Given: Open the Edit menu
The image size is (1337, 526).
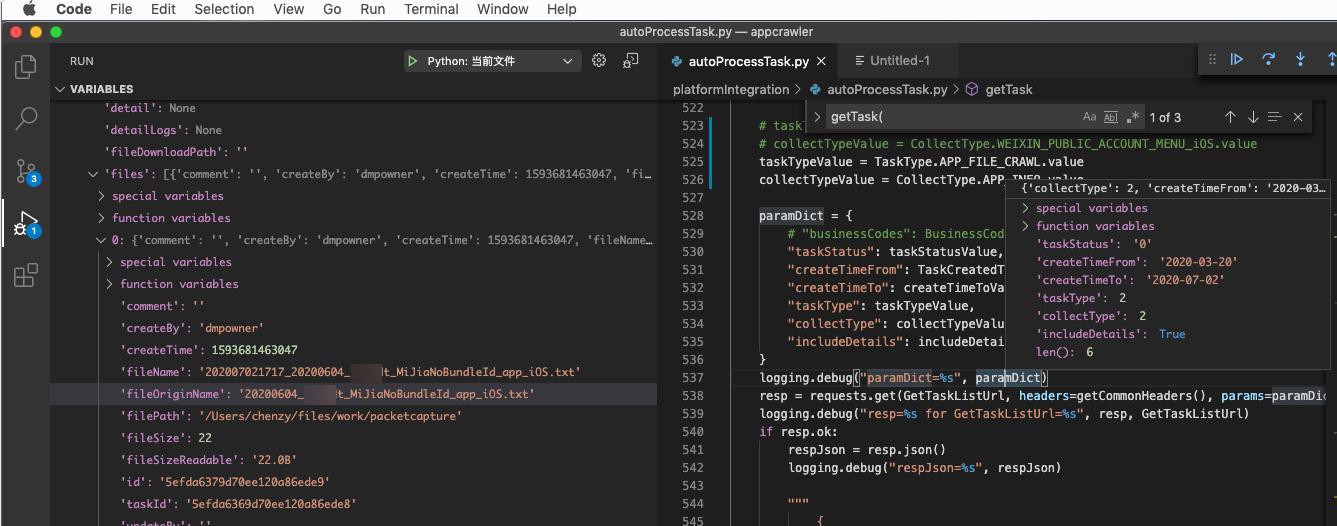Looking at the screenshot, I should pos(164,9).
